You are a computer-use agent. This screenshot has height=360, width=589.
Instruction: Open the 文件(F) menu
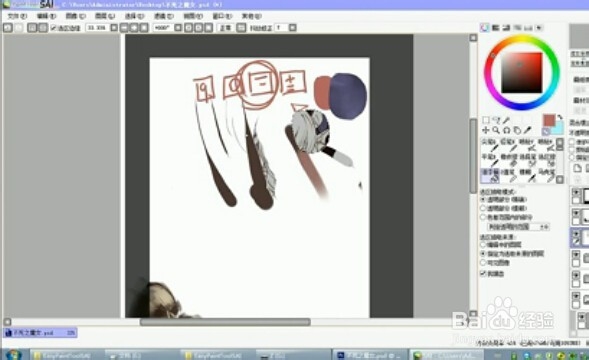coord(17,16)
